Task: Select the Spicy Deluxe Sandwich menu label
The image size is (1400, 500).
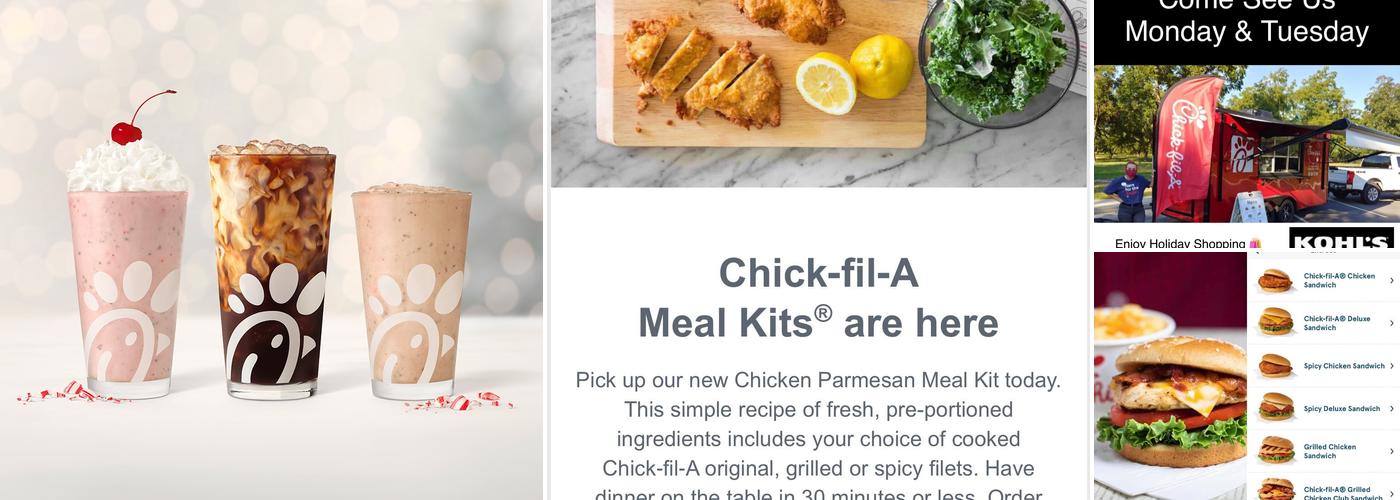Action: (x=1341, y=409)
